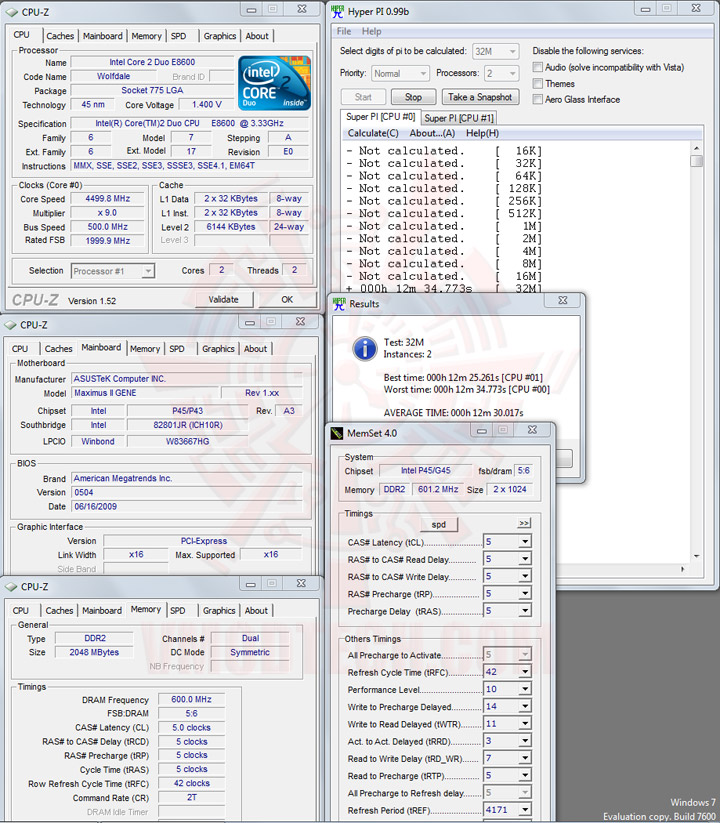Open Calculate(C) menu in Super PI

(373, 133)
